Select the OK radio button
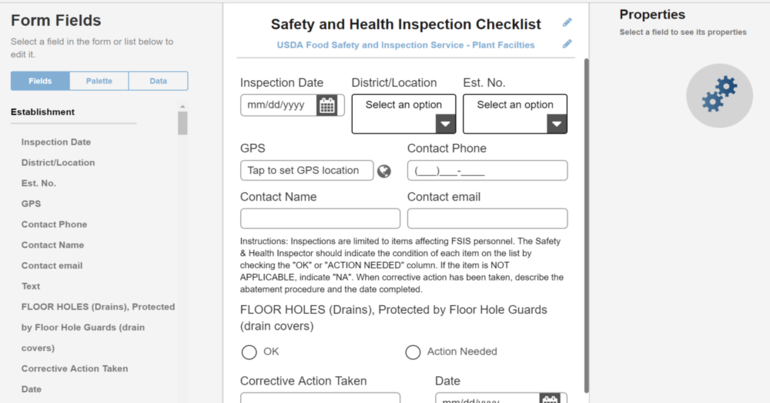770x403 pixels. 249,352
